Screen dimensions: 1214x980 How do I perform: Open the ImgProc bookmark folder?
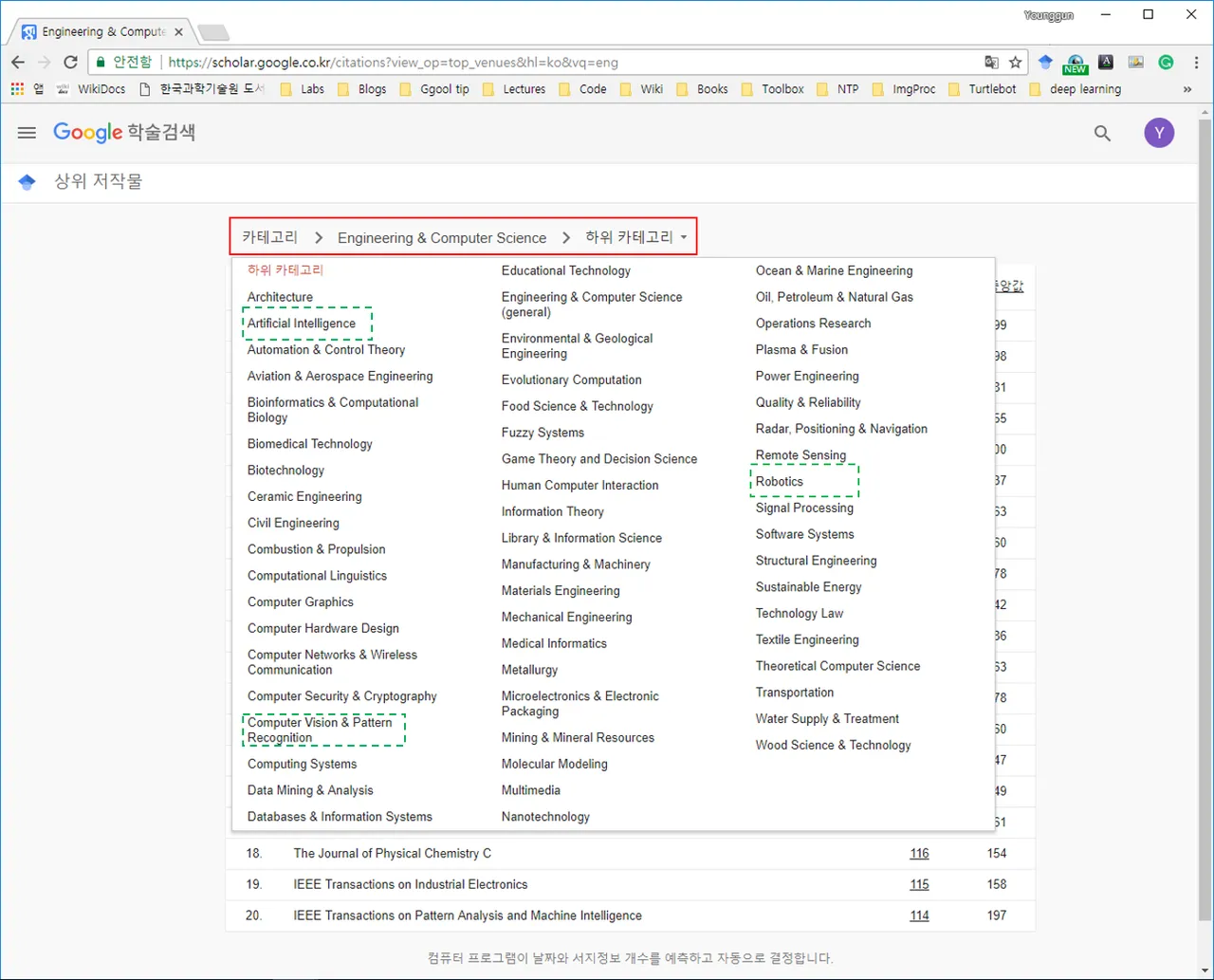click(x=903, y=89)
